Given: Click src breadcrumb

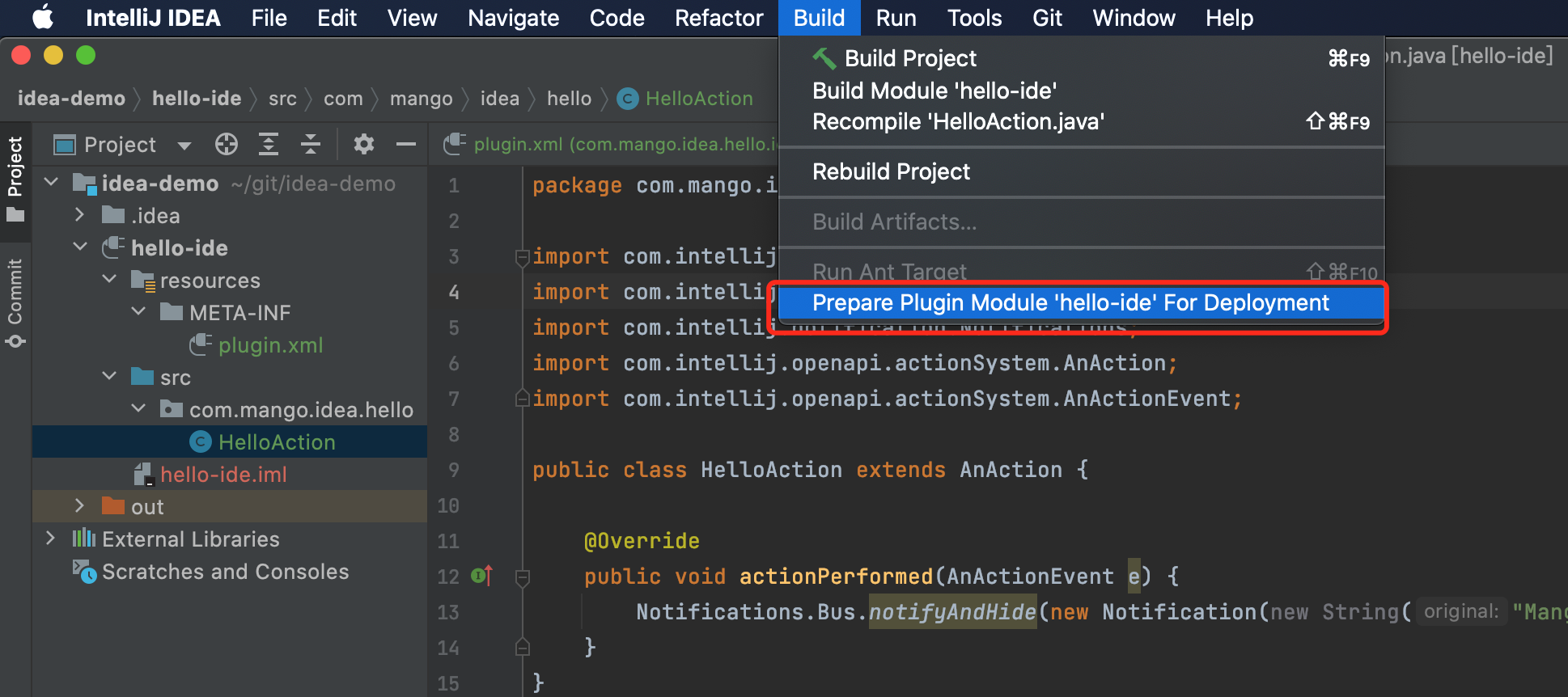Looking at the screenshot, I should [x=282, y=99].
